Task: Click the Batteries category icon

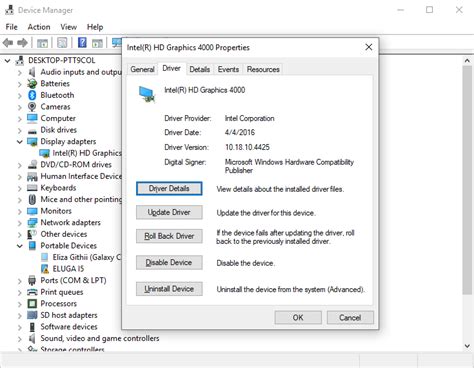Action: 32,83
